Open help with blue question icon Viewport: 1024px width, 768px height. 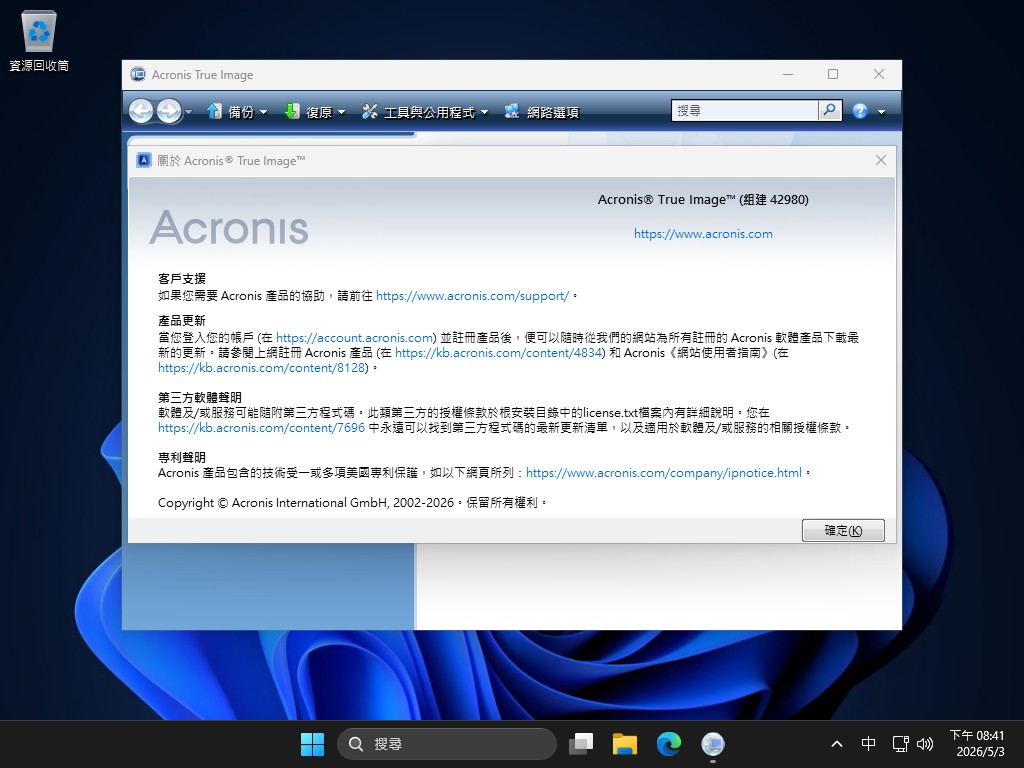(860, 111)
